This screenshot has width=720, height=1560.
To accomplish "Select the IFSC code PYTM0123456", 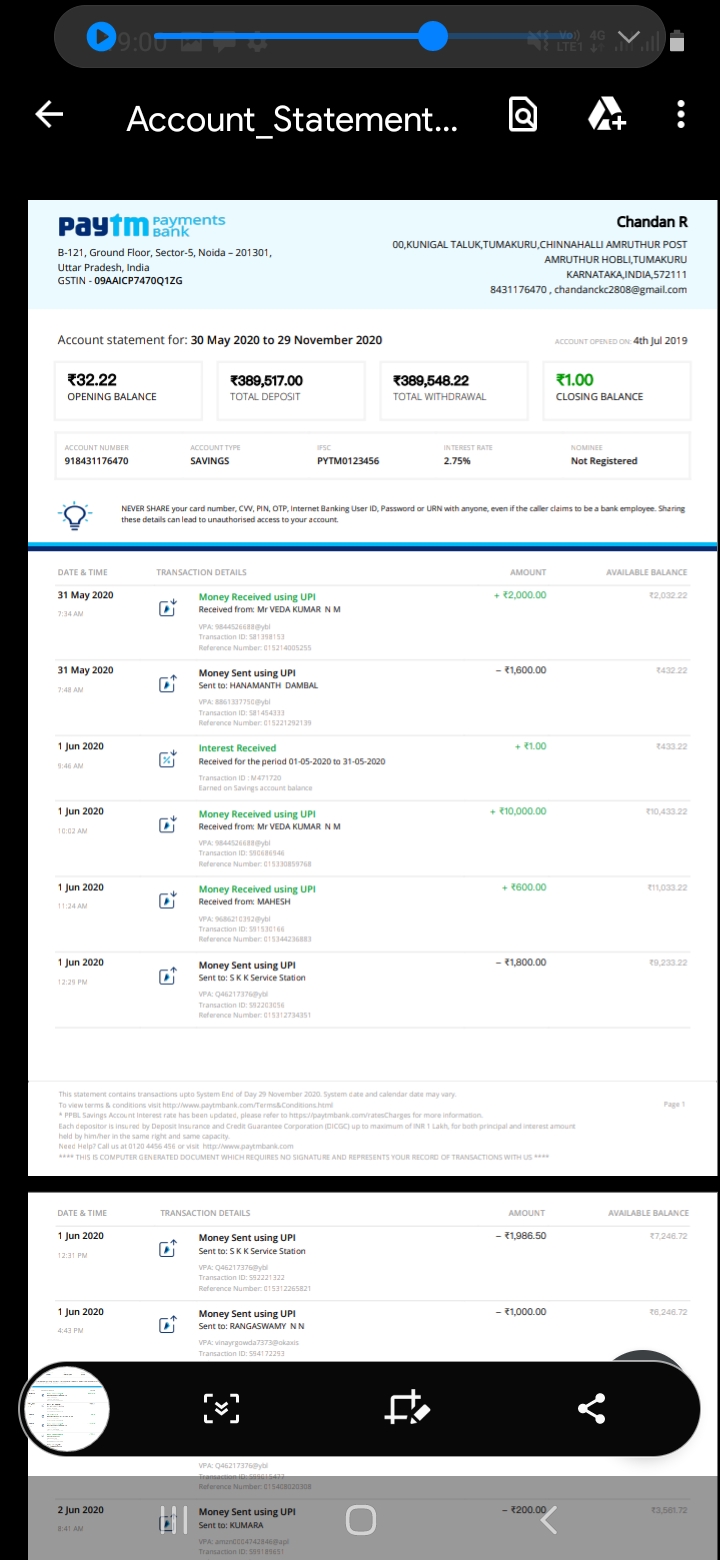I will point(348,461).
